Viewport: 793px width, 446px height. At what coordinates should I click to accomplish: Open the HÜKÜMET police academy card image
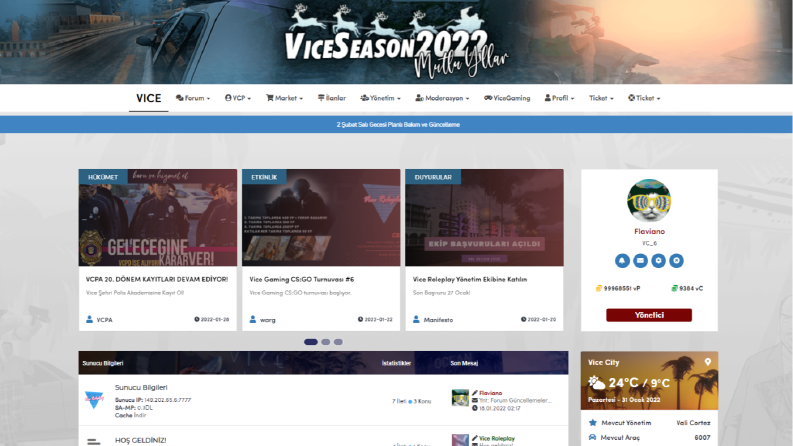coord(158,217)
